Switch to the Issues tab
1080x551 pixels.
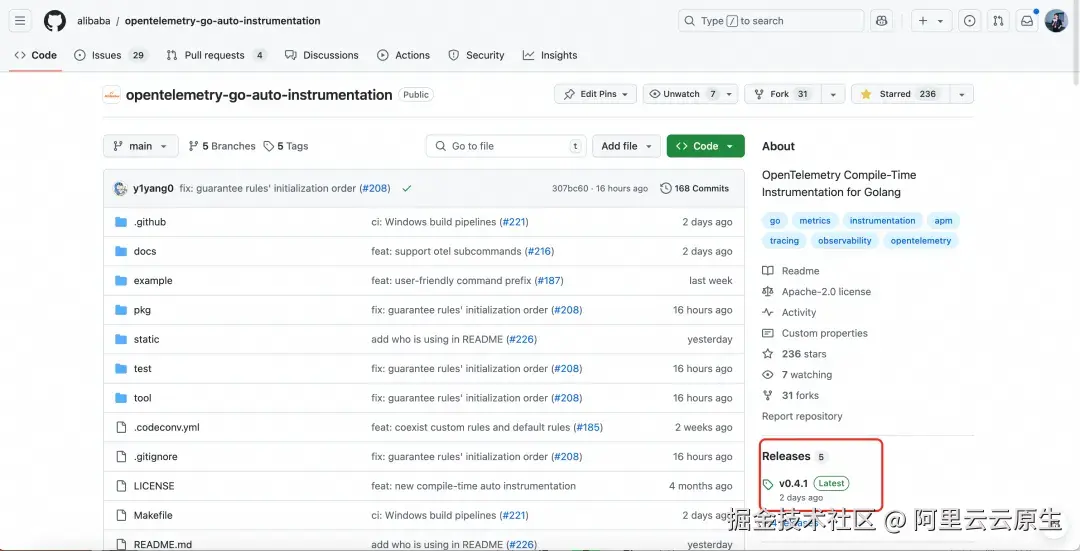click(x=110, y=55)
